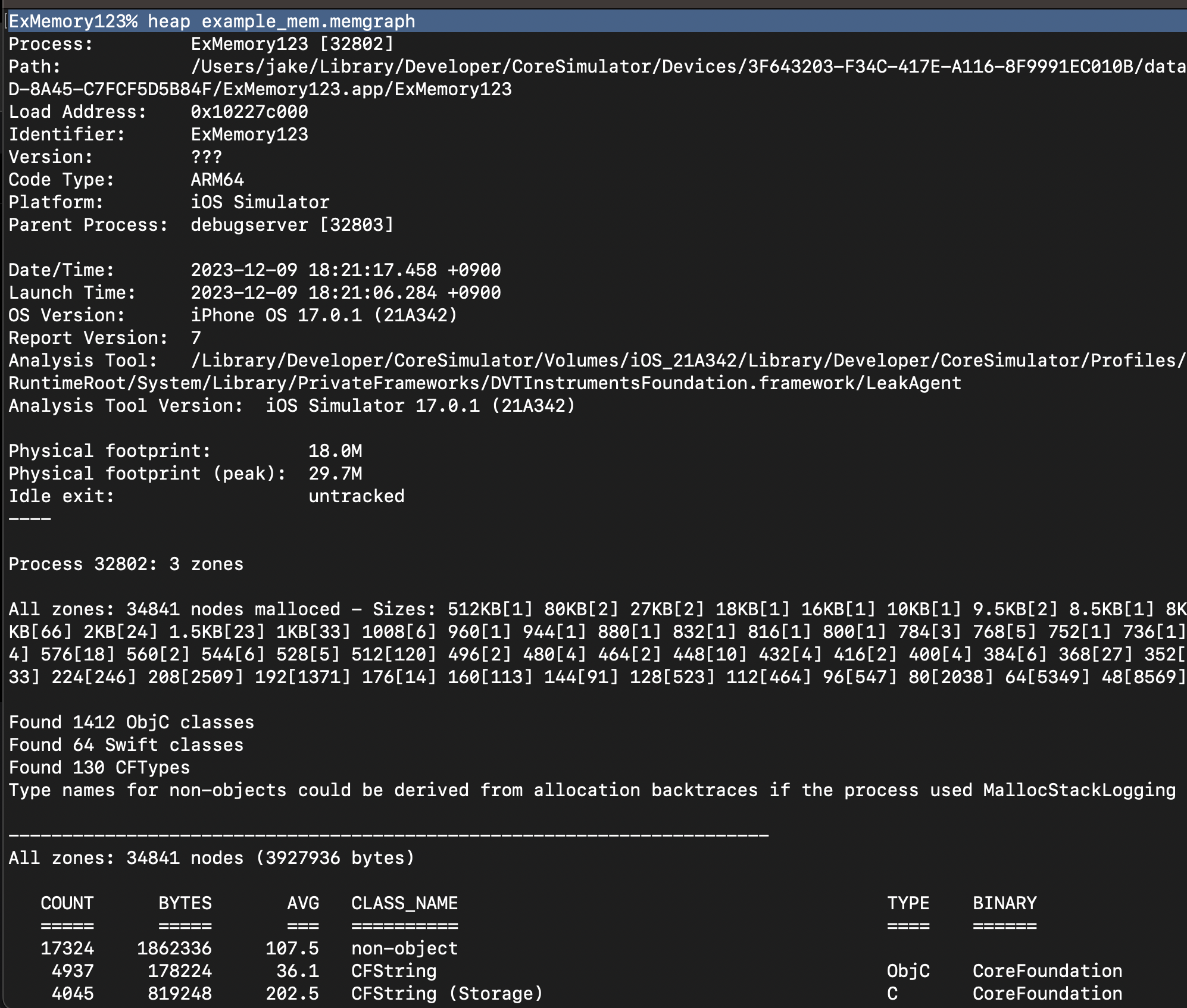Click the CLASS_NAME column header
Screen dimensions: 1187x1008
pos(404,903)
